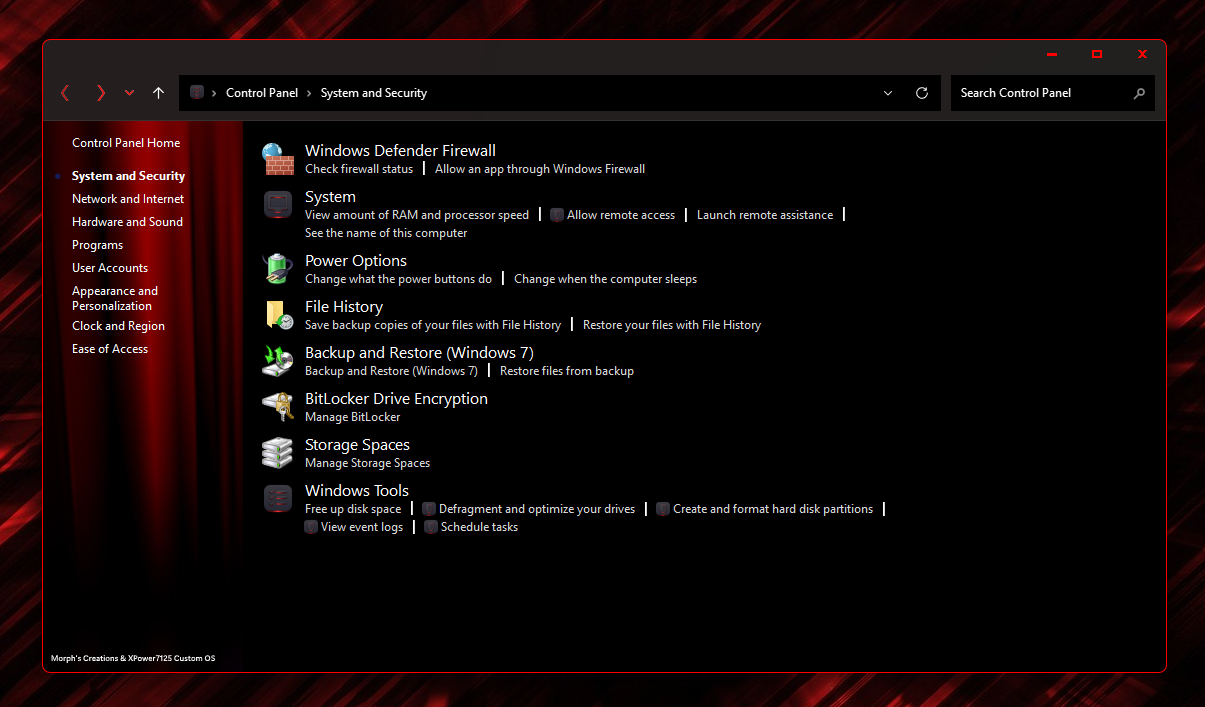This screenshot has height=707, width=1205.
Task: Click Check firewall status
Action: tap(359, 169)
